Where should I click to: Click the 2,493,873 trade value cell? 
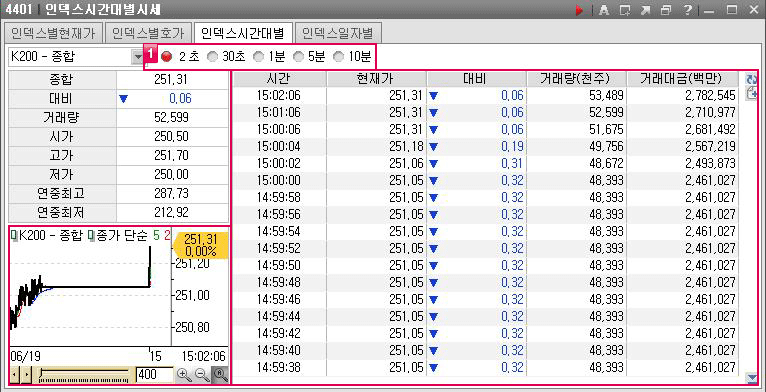click(x=683, y=163)
